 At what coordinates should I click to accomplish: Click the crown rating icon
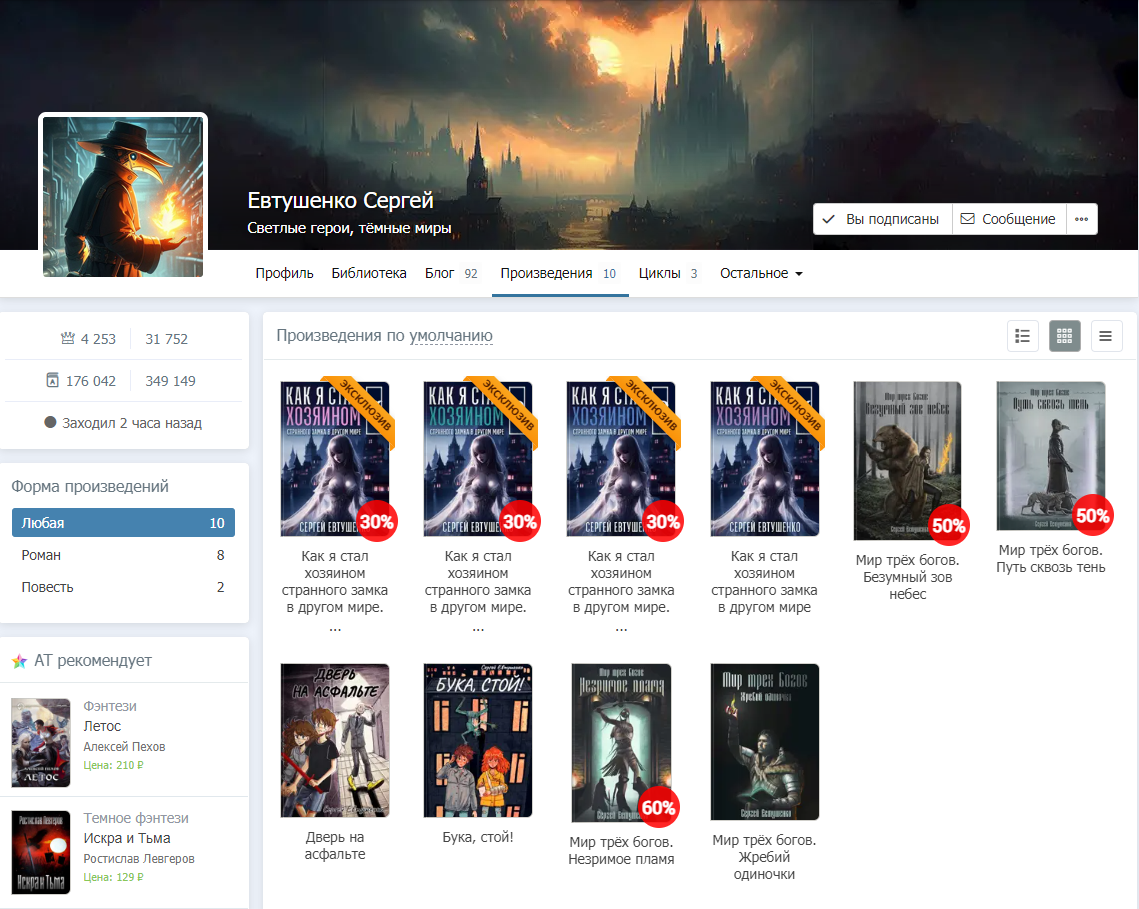tap(68, 339)
